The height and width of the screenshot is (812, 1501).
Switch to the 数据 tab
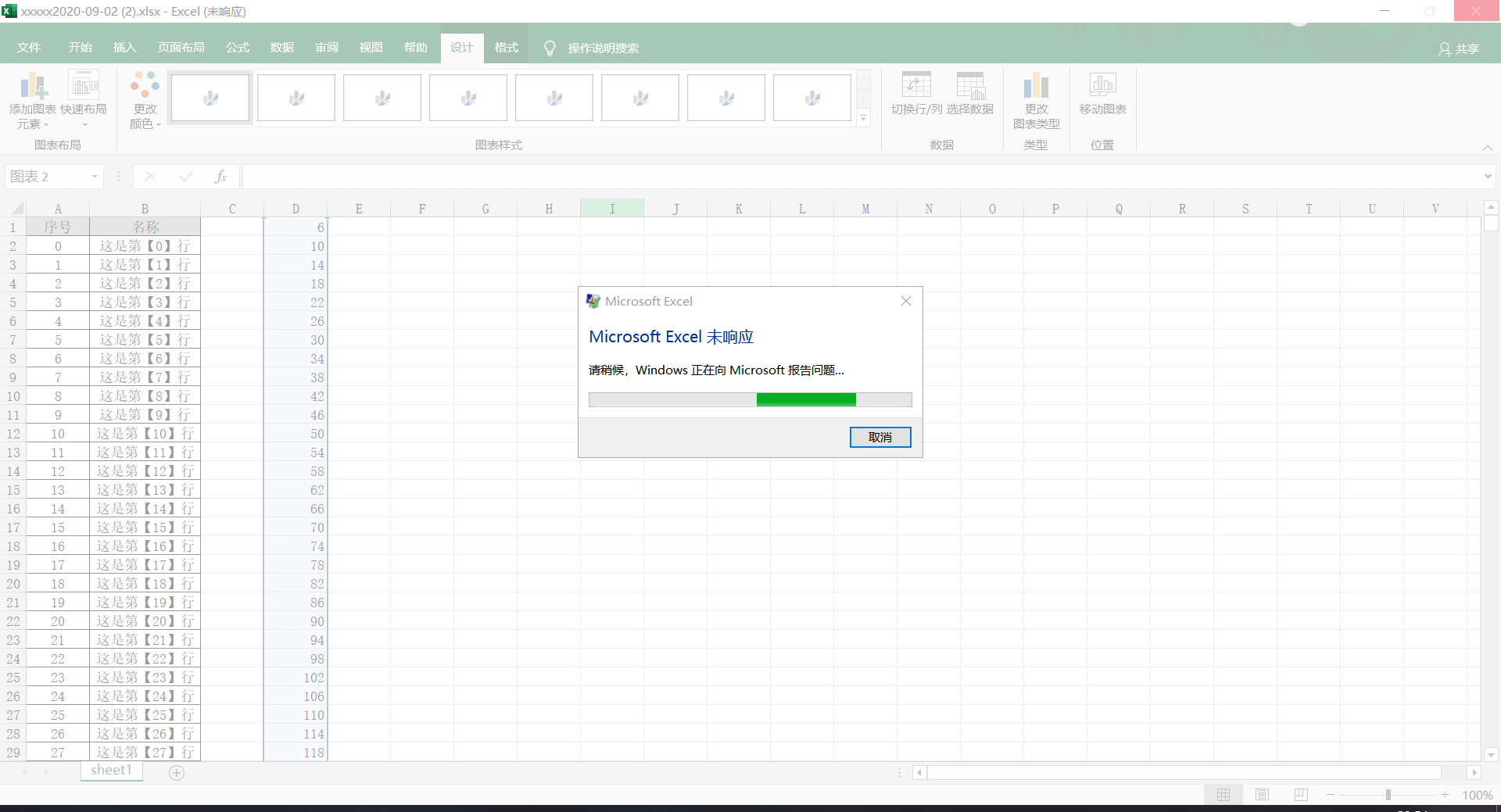click(281, 48)
